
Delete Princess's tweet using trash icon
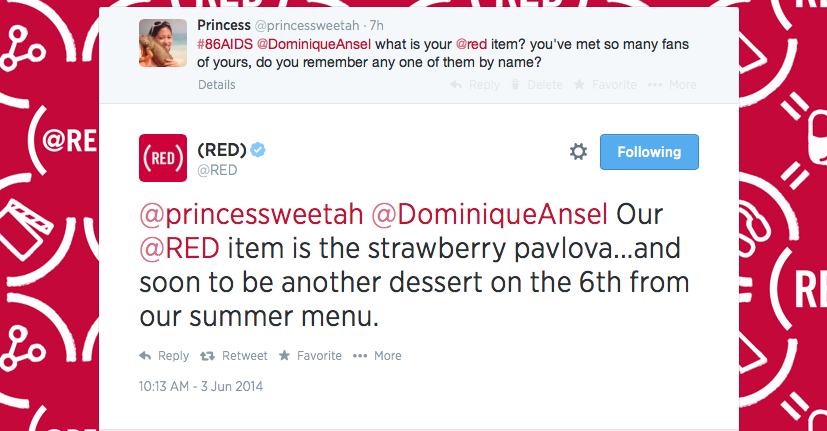coord(517,85)
